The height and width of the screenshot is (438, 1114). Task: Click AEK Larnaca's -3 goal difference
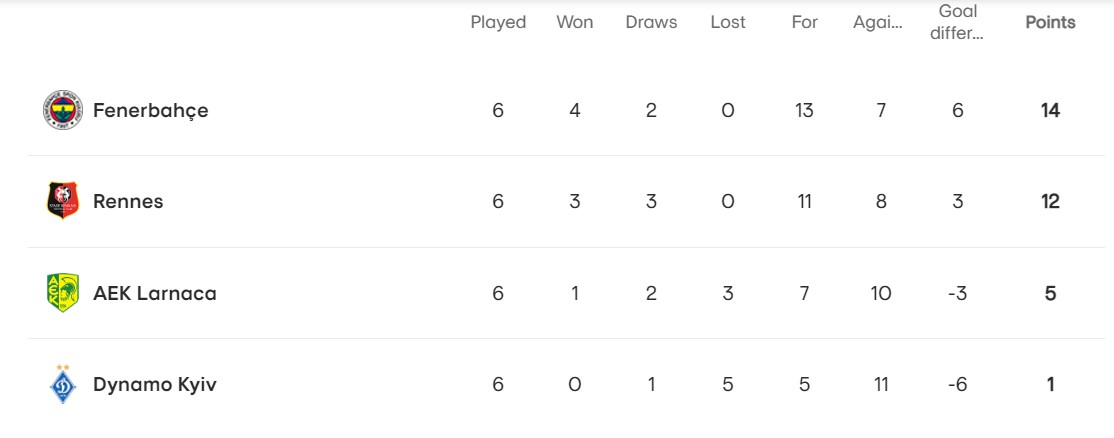(x=957, y=293)
